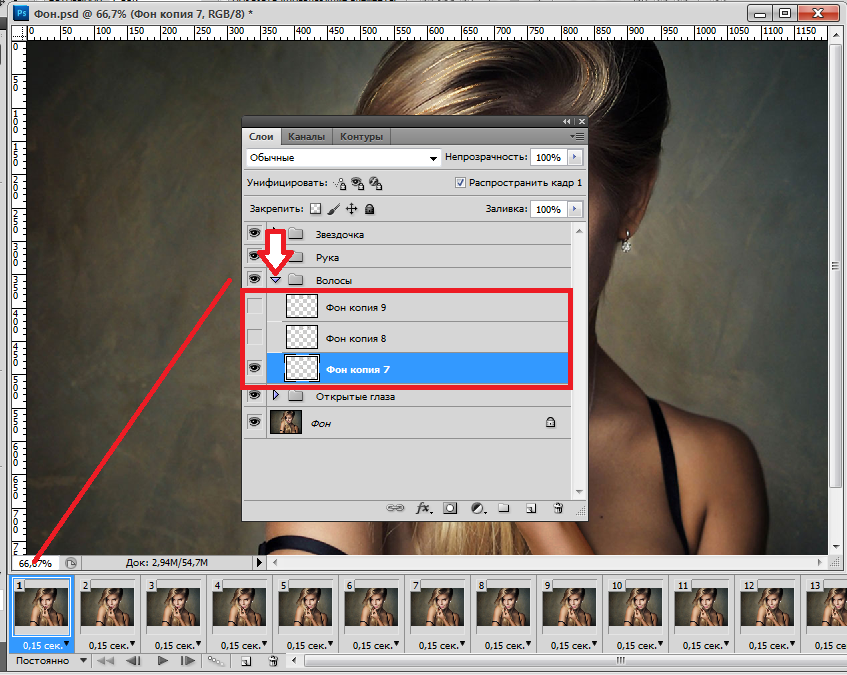Lock transparent pixels in Закрепить row
Screen dimensions: 847x675
pos(315,209)
